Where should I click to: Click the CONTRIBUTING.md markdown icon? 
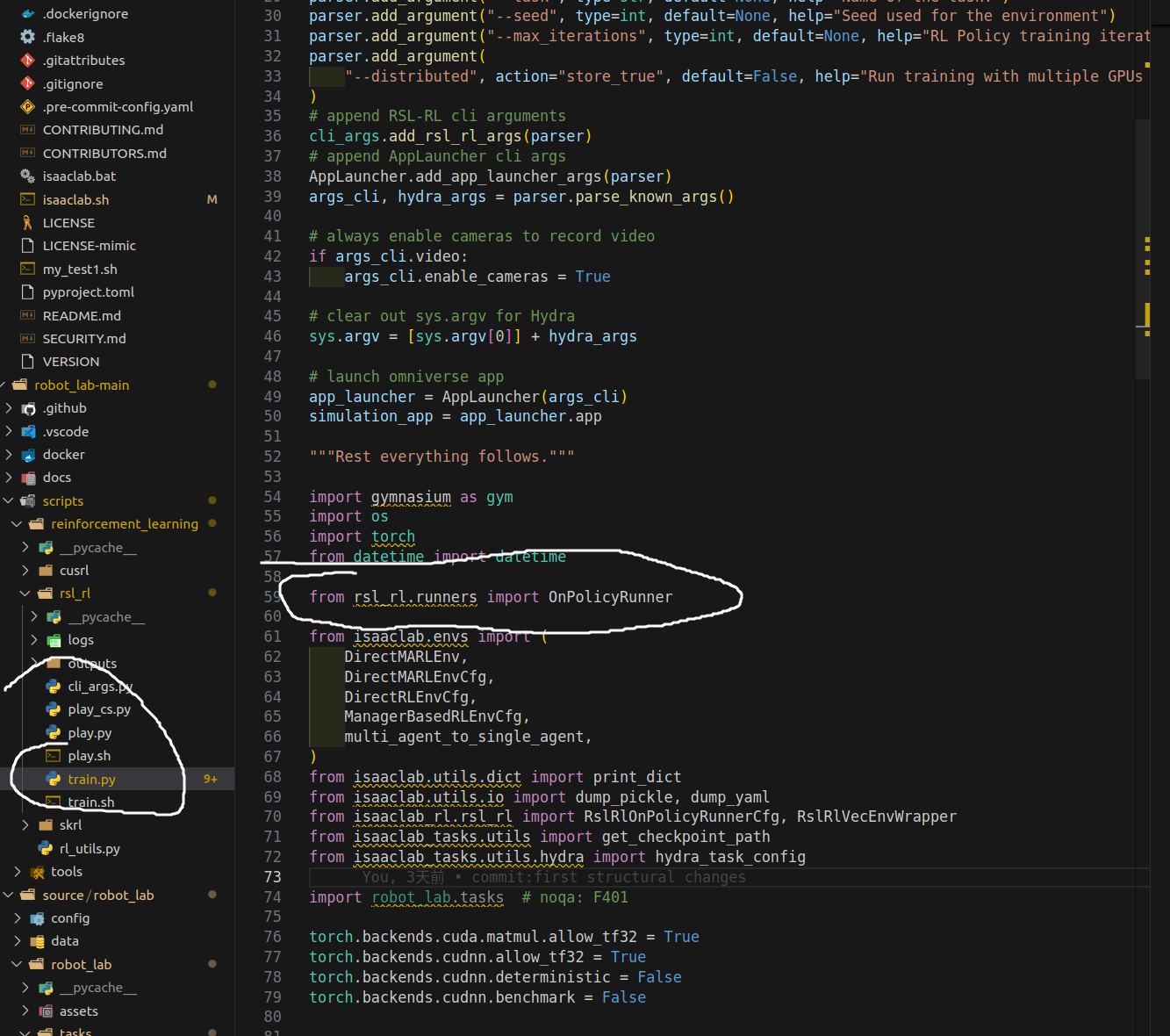click(x=27, y=130)
